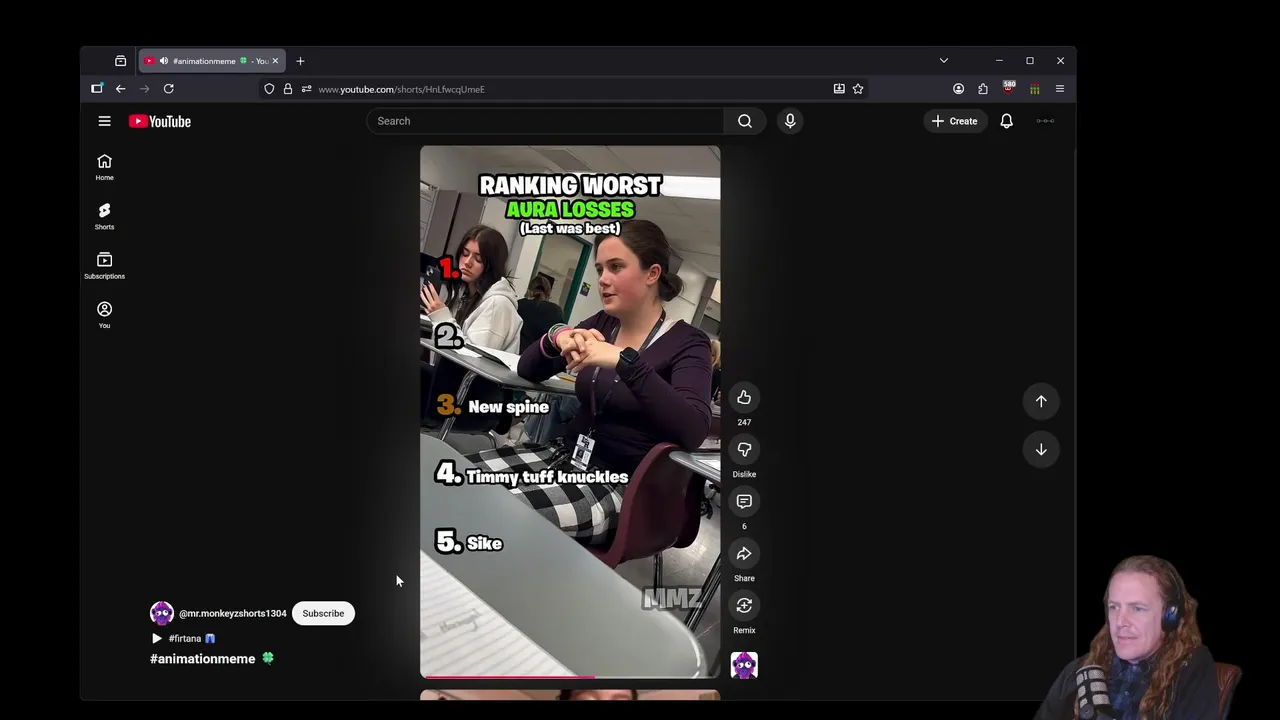Open the #firtana sound link
The width and height of the screenshot is (1280, 720).
click(185, 638)
